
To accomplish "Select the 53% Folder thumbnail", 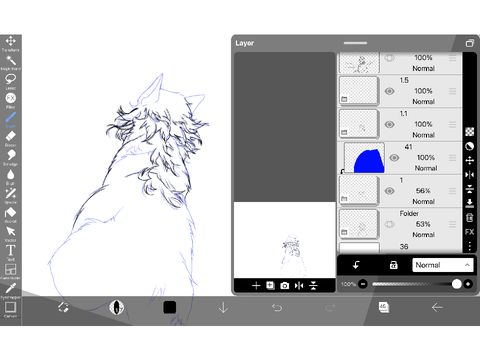I will [359, 224].
